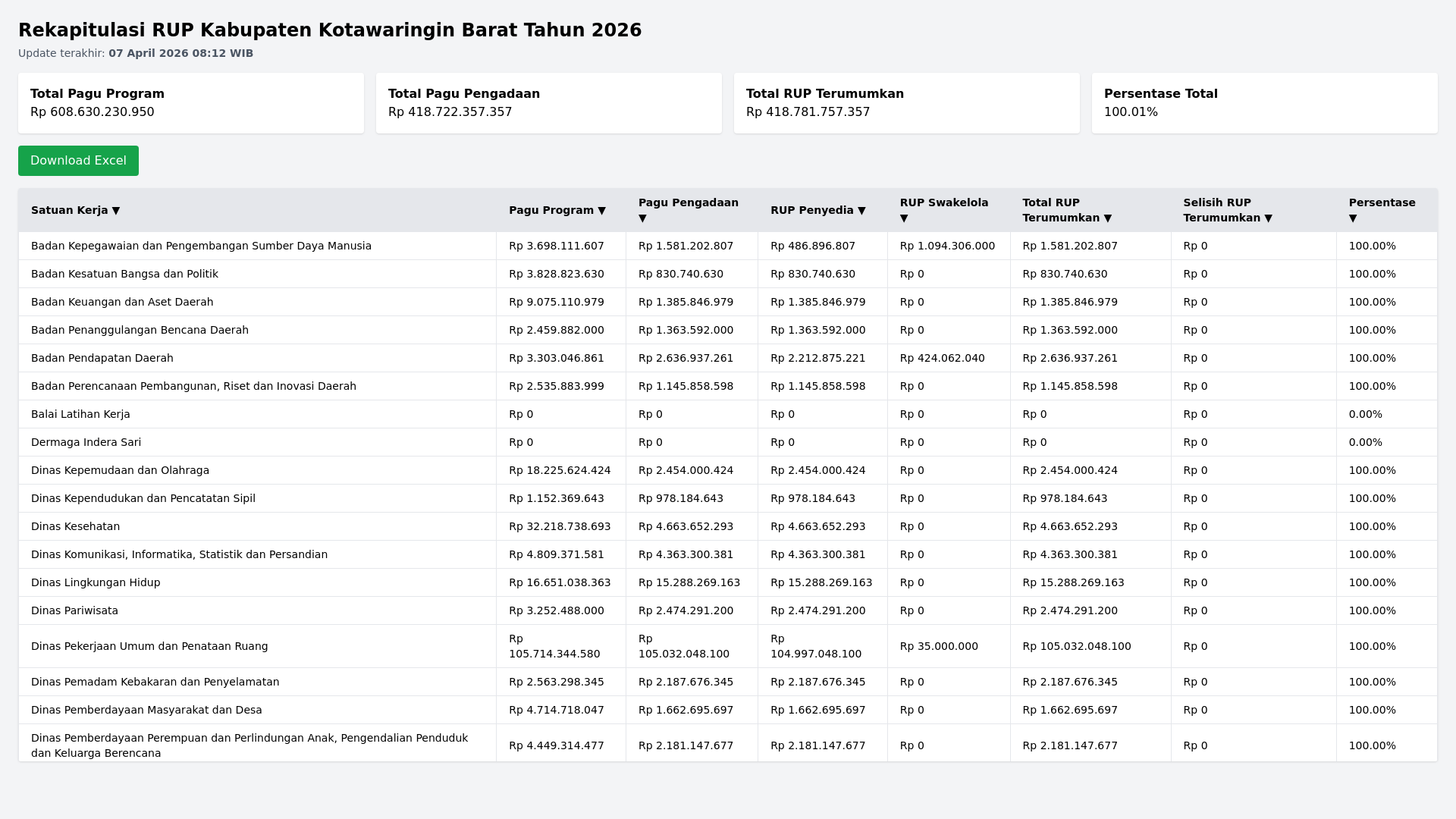Sort by the Pagu Pengadaan column arrow
Viewport: 1456px width, 819px height.
tap(642, 218)
